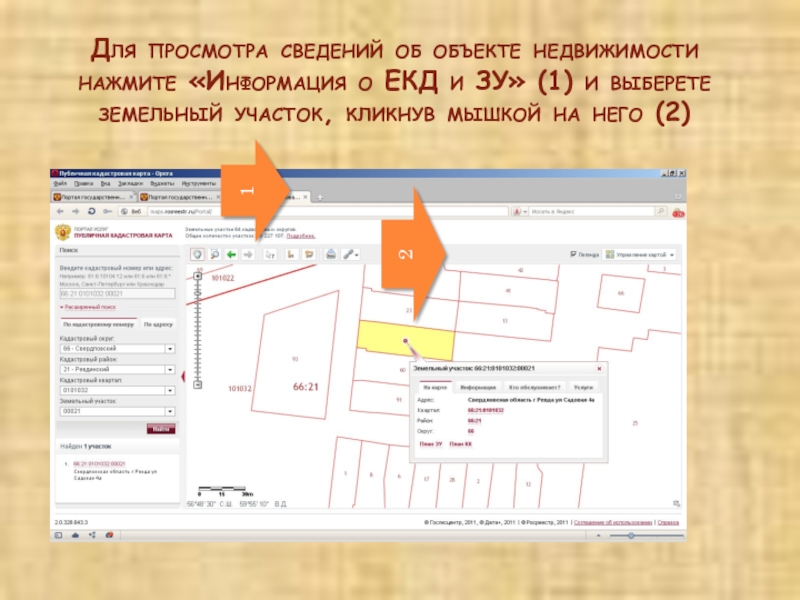
Task: Activate the zoom magnifier map tool
Action: click(x=215, y=254)
